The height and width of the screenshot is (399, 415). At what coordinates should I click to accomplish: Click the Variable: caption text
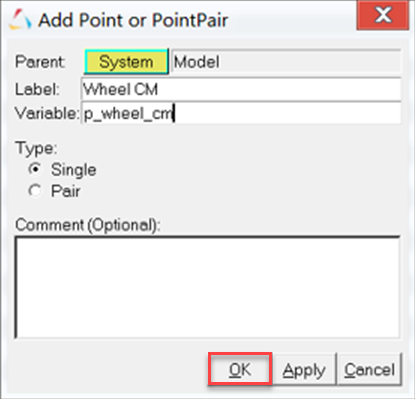pos(47,113)
